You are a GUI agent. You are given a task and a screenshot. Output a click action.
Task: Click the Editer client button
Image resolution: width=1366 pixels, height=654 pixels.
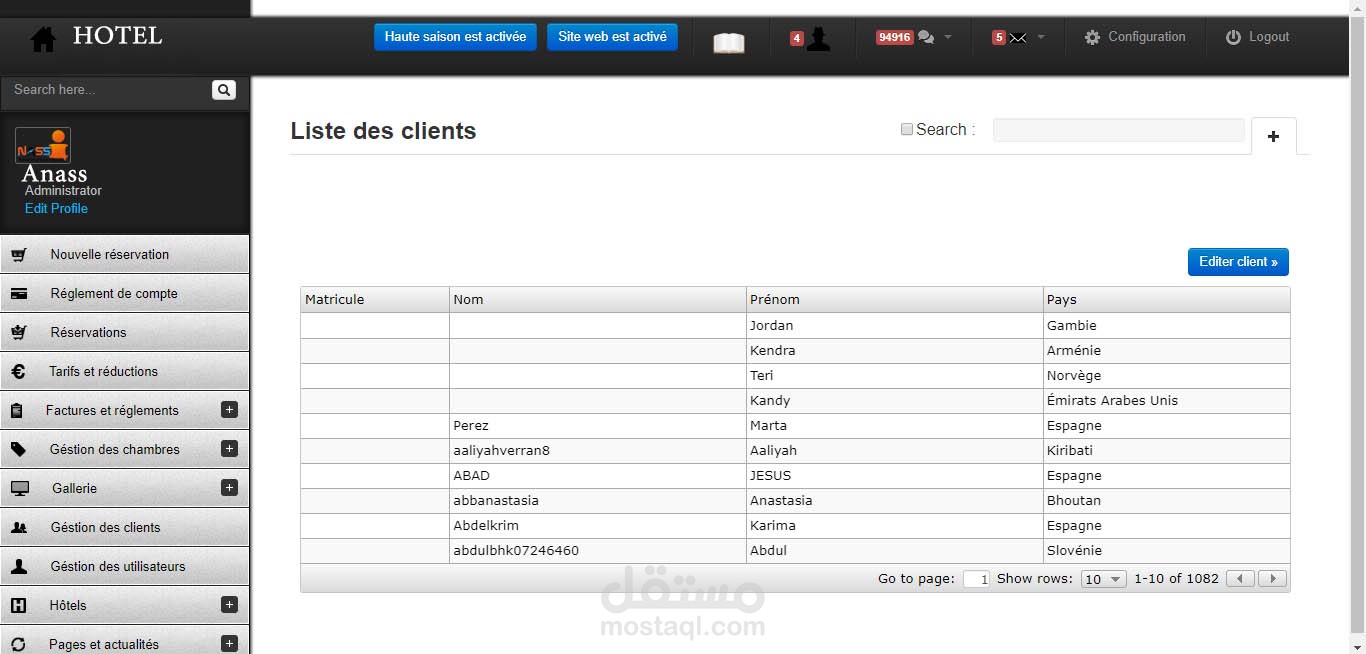[x=1238, y=262]
